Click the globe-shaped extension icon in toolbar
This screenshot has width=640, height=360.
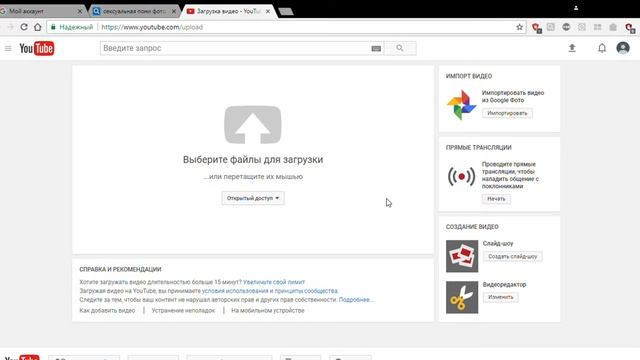(x=566, y=27)
